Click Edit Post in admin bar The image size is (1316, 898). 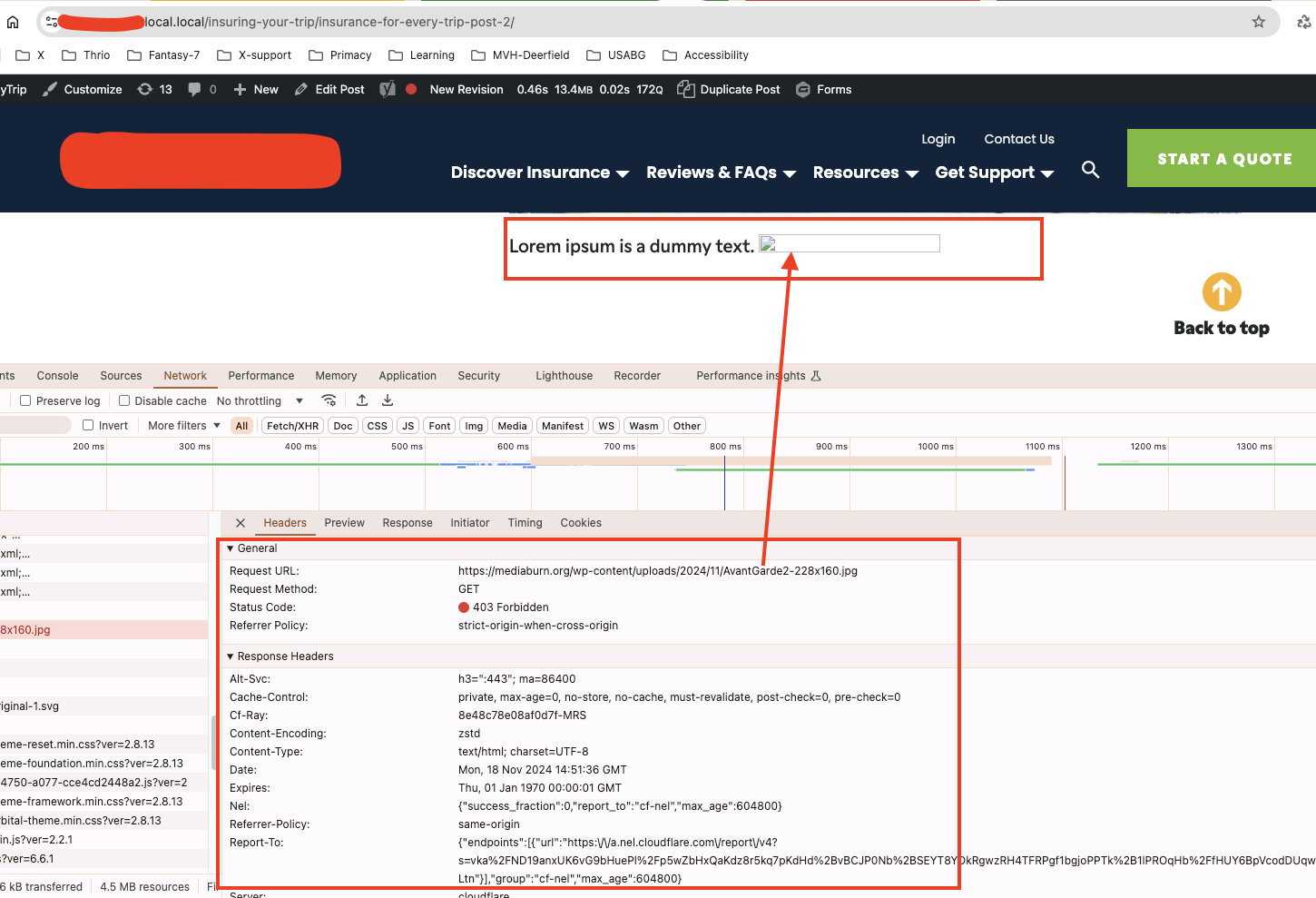(x=329, y=89)
